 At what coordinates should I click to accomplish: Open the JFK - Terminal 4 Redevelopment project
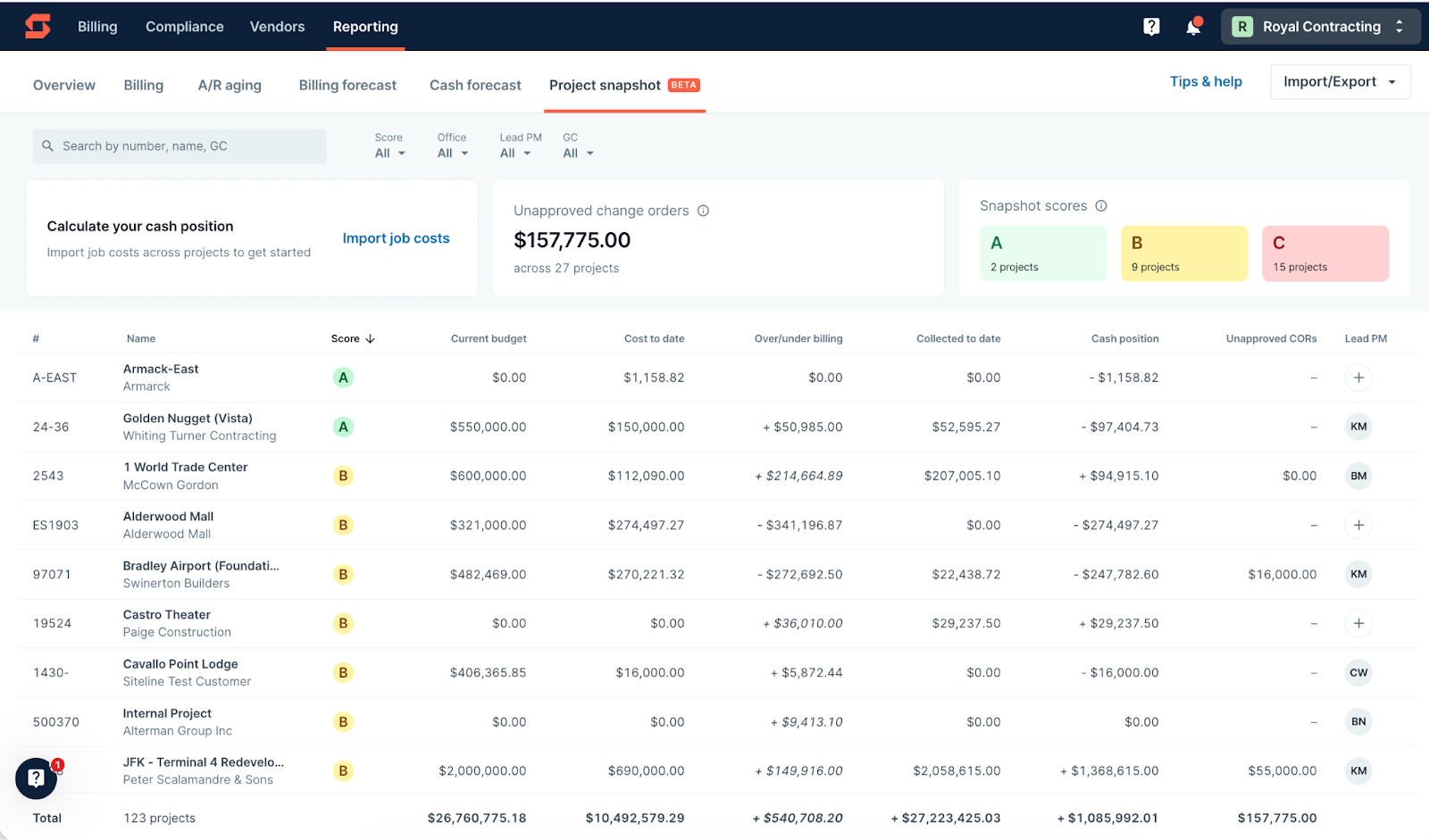tap(204, 762)
